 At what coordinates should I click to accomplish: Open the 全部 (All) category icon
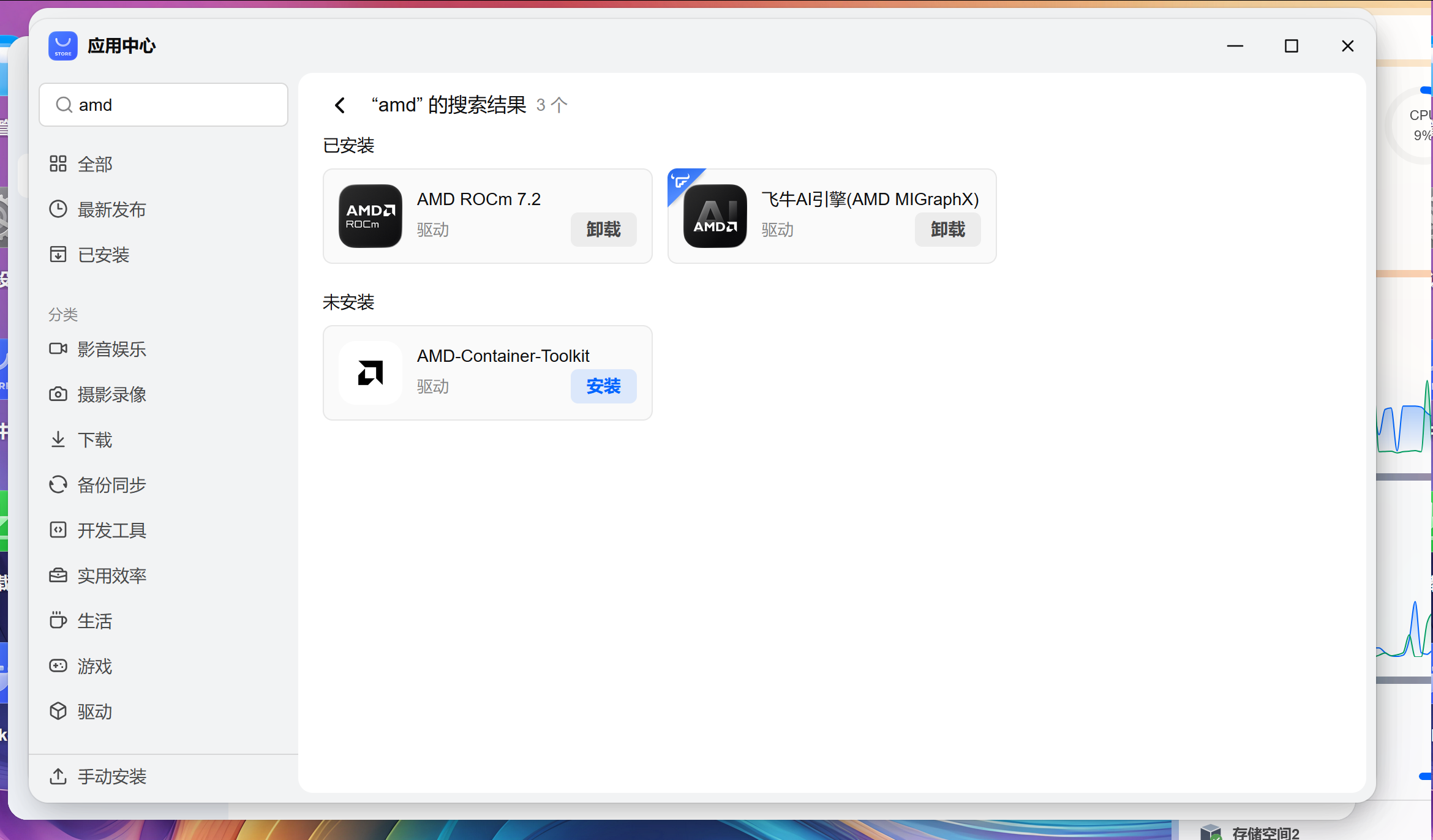[58, 164]
